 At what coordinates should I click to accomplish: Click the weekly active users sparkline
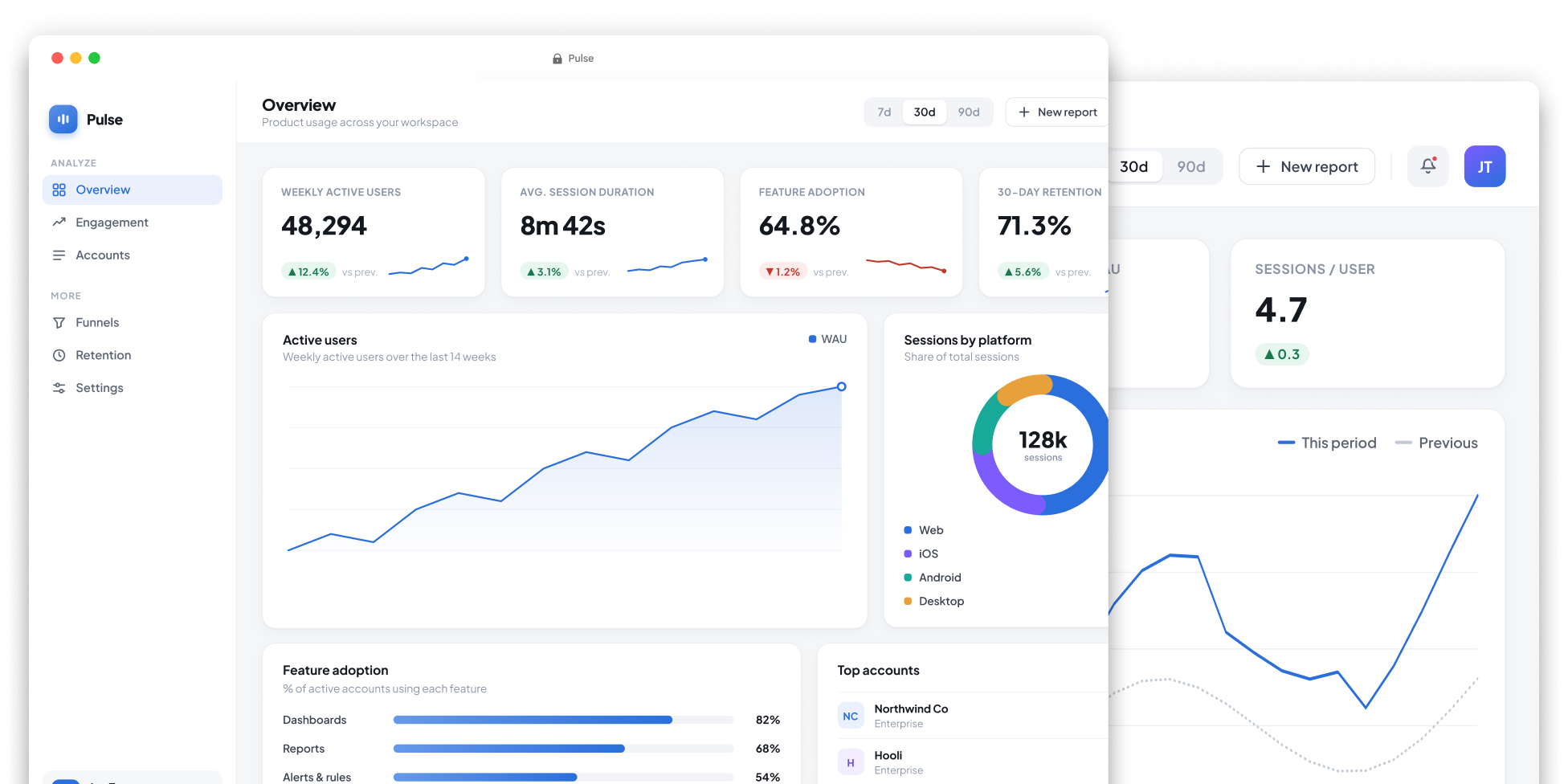coord(428,266)
